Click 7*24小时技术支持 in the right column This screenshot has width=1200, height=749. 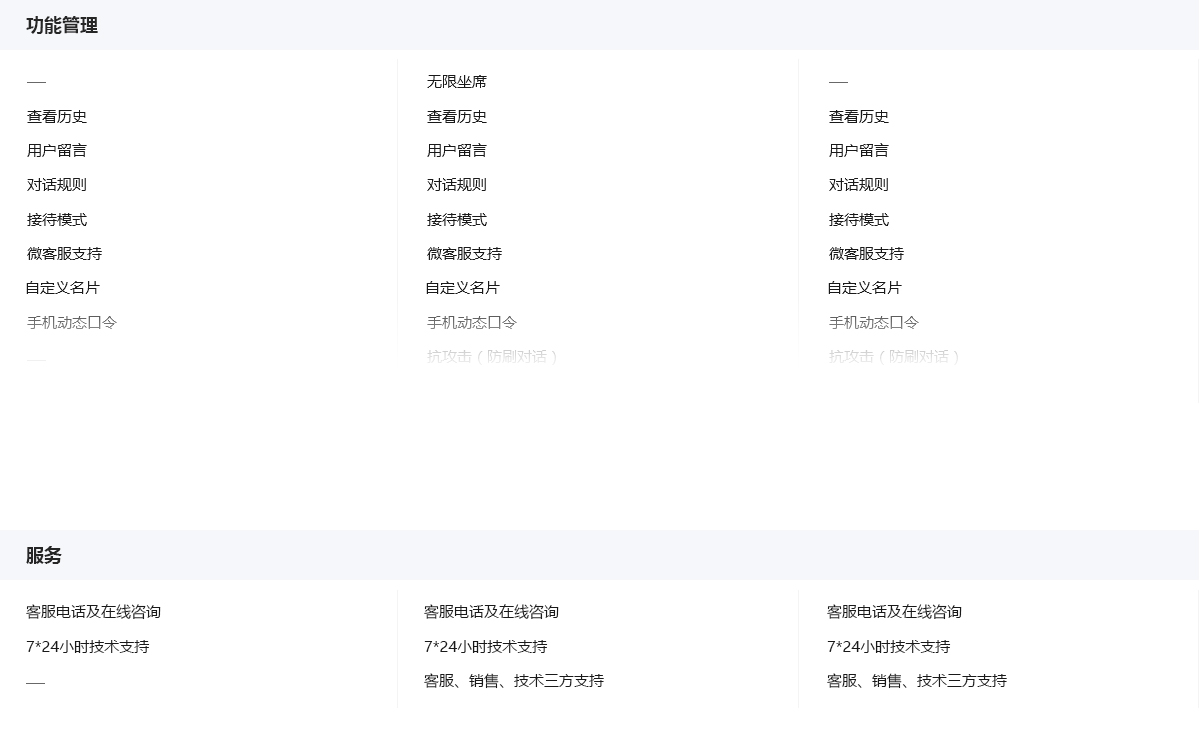888,647
